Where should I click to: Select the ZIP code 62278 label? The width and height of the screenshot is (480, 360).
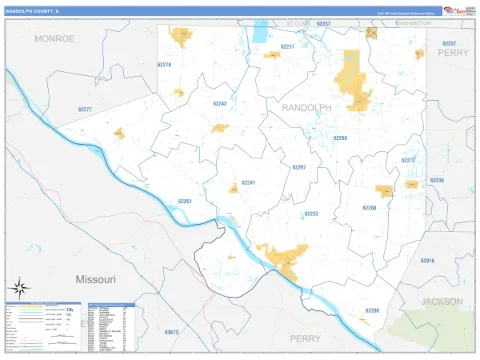pos(164,65)
